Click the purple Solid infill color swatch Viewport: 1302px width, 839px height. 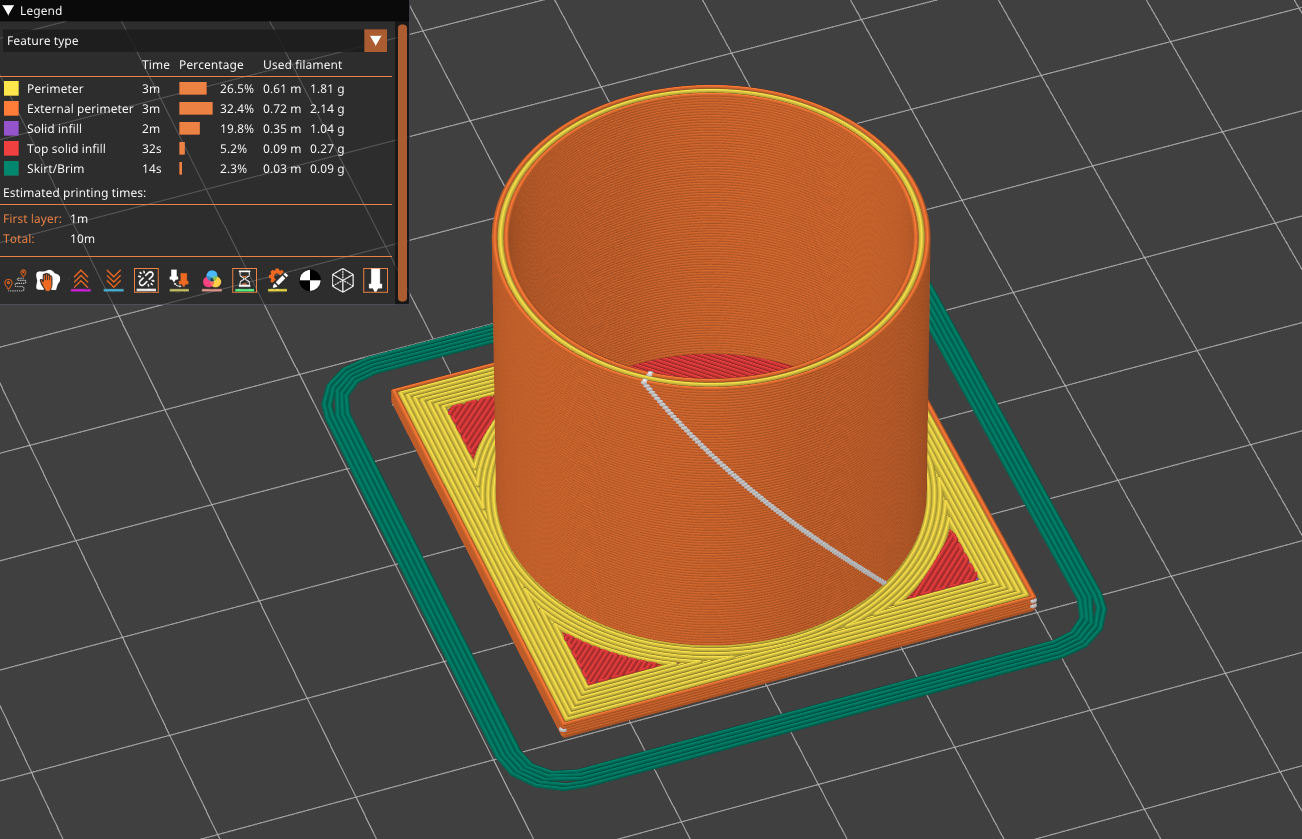[11, 128]
